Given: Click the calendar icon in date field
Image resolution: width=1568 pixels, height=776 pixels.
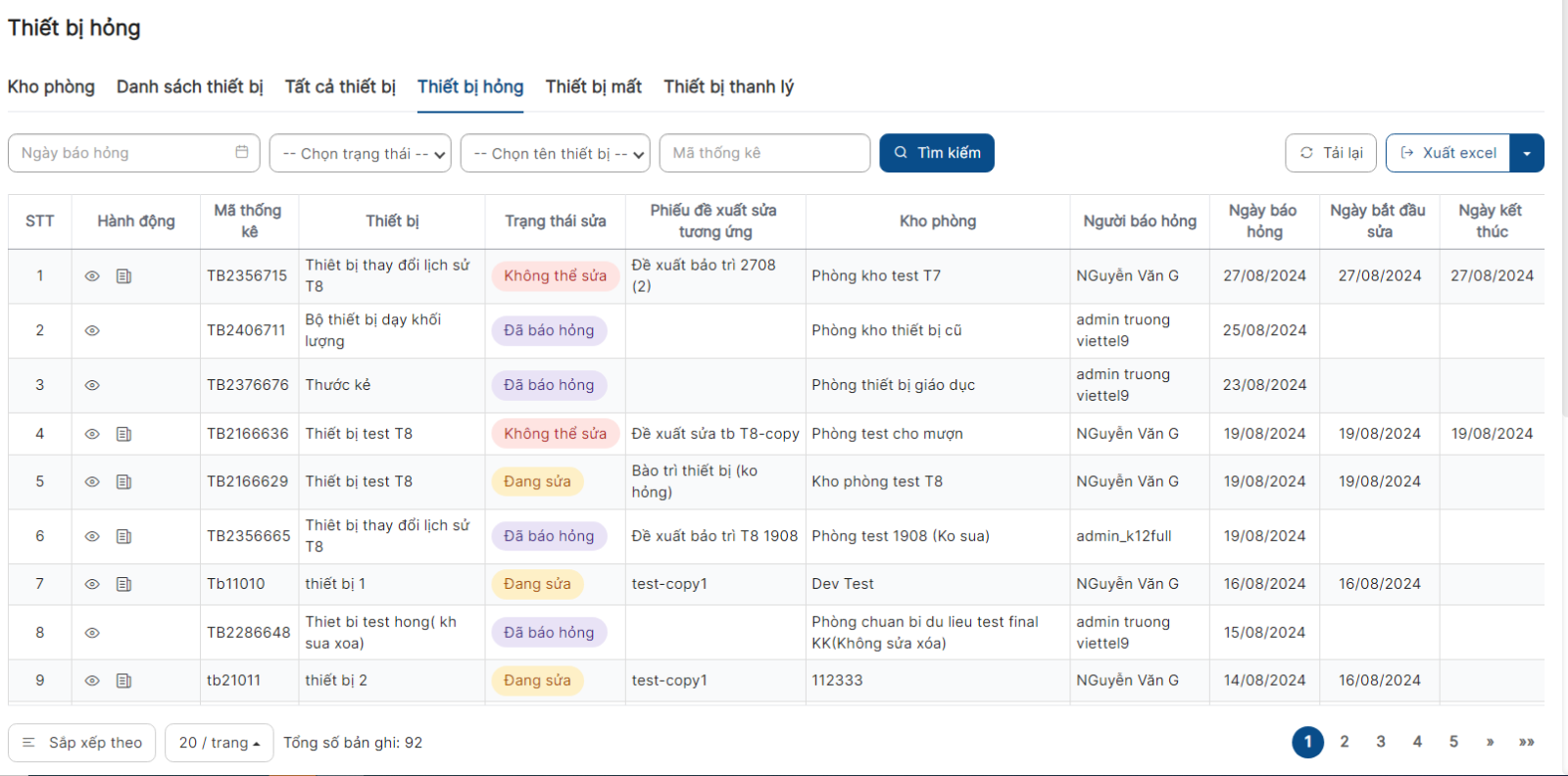Looking at the screenshot, I should (x=242, y=153).
